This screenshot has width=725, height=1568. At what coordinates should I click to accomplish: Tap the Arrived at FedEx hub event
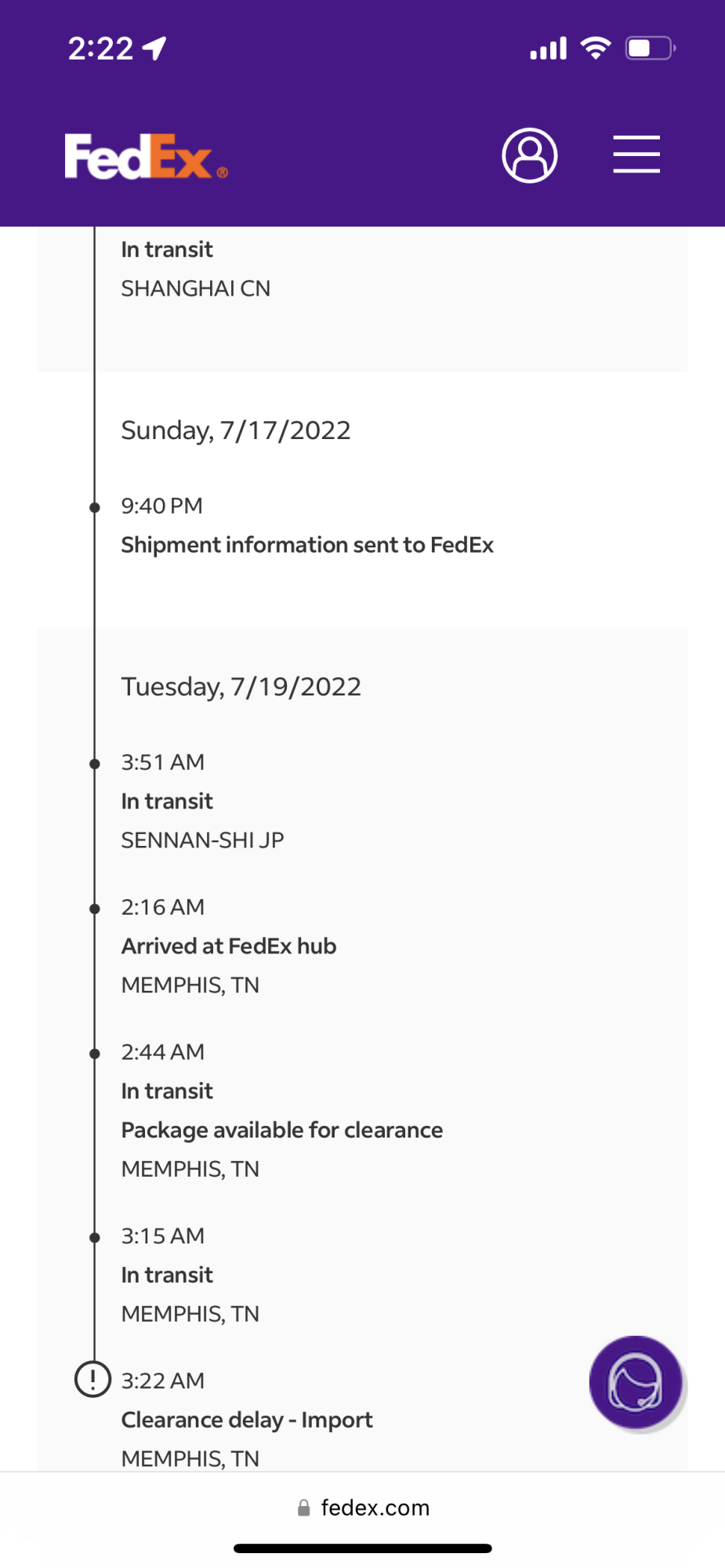[229, 946]
